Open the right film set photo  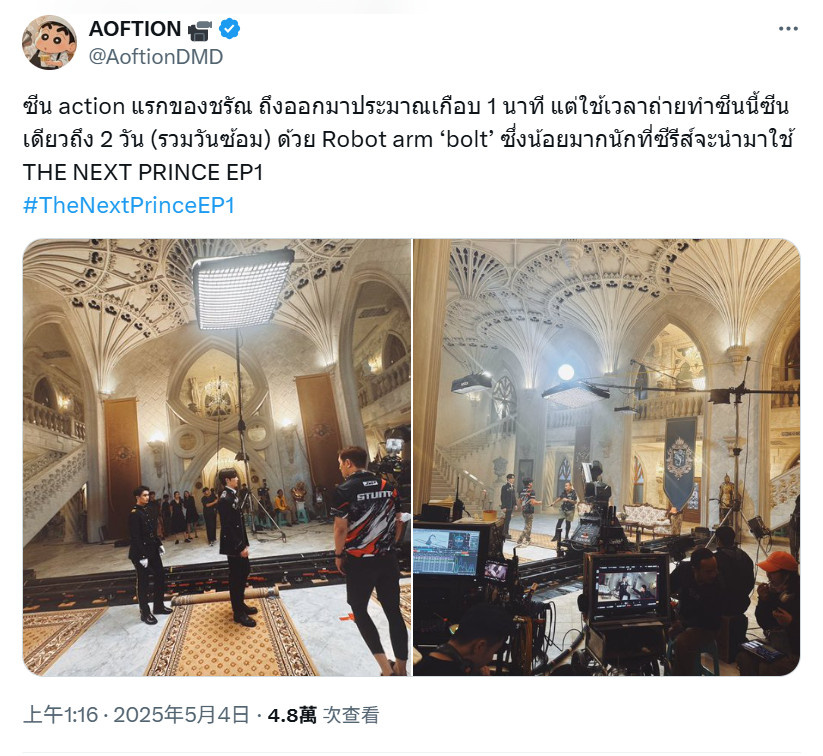point(607,457)
